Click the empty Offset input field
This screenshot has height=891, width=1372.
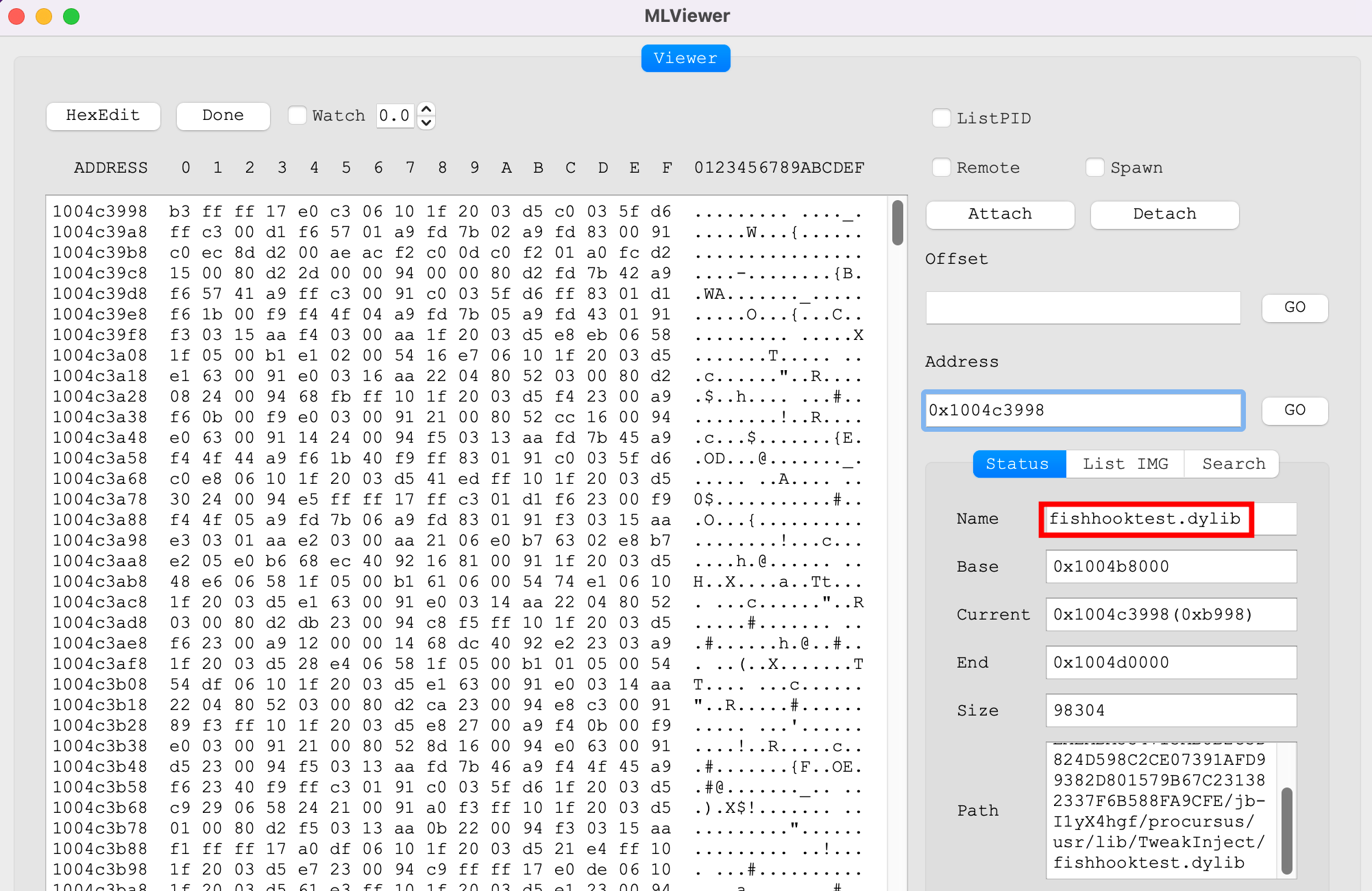point(1083,307)
